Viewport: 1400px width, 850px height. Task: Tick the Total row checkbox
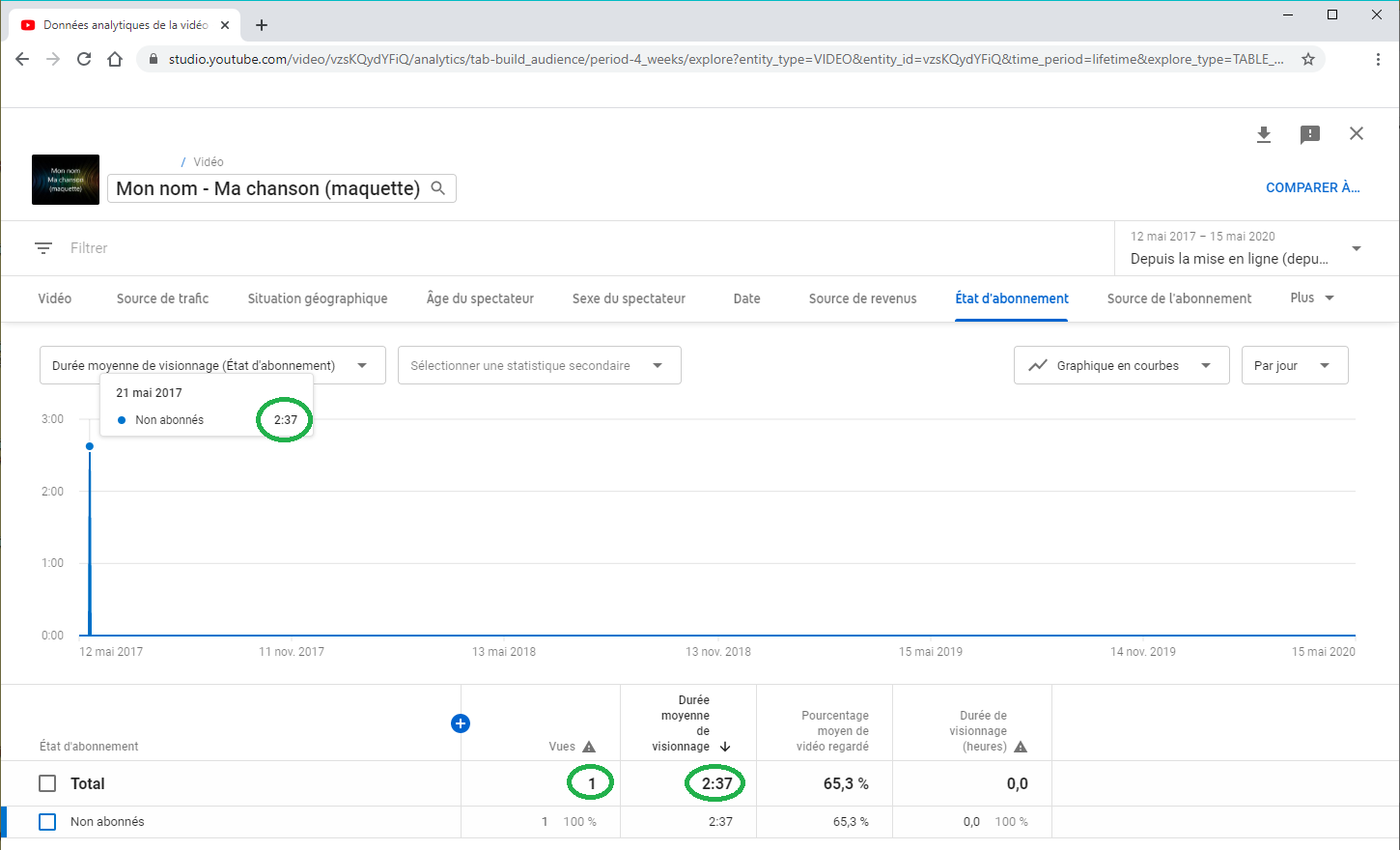pos(47,783)
